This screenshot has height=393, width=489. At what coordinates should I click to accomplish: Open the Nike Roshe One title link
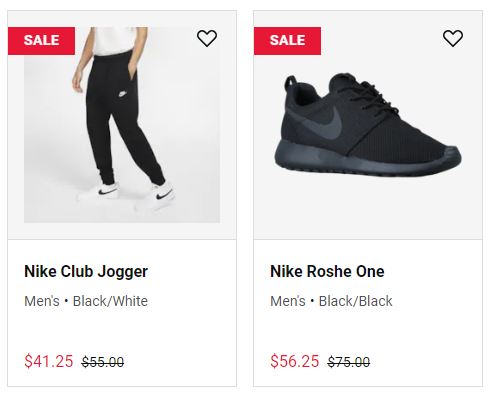[327, 271]
